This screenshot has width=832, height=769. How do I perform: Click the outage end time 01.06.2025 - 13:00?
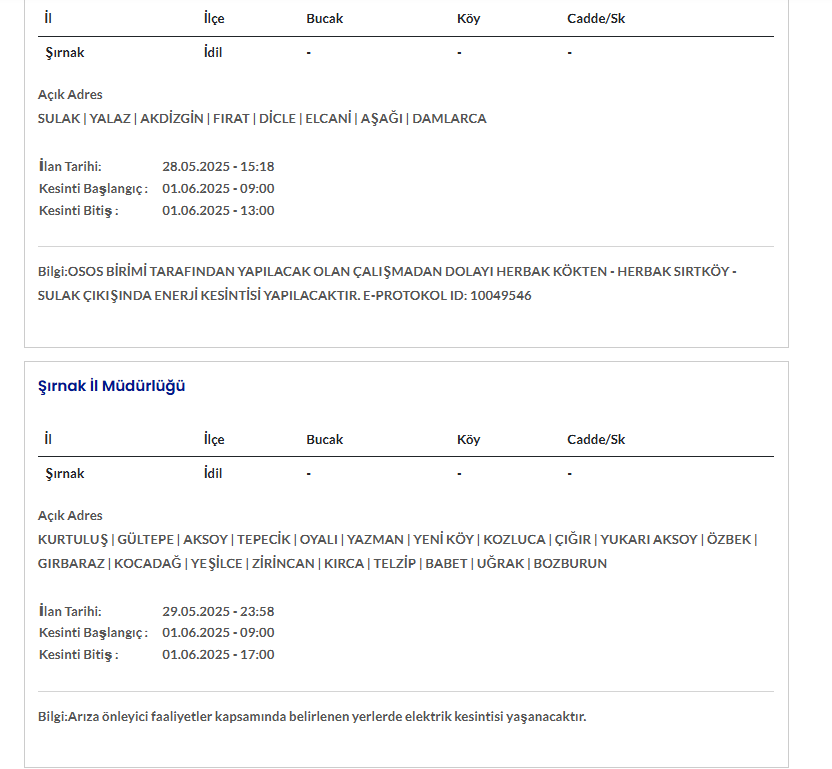coord(218,210)
